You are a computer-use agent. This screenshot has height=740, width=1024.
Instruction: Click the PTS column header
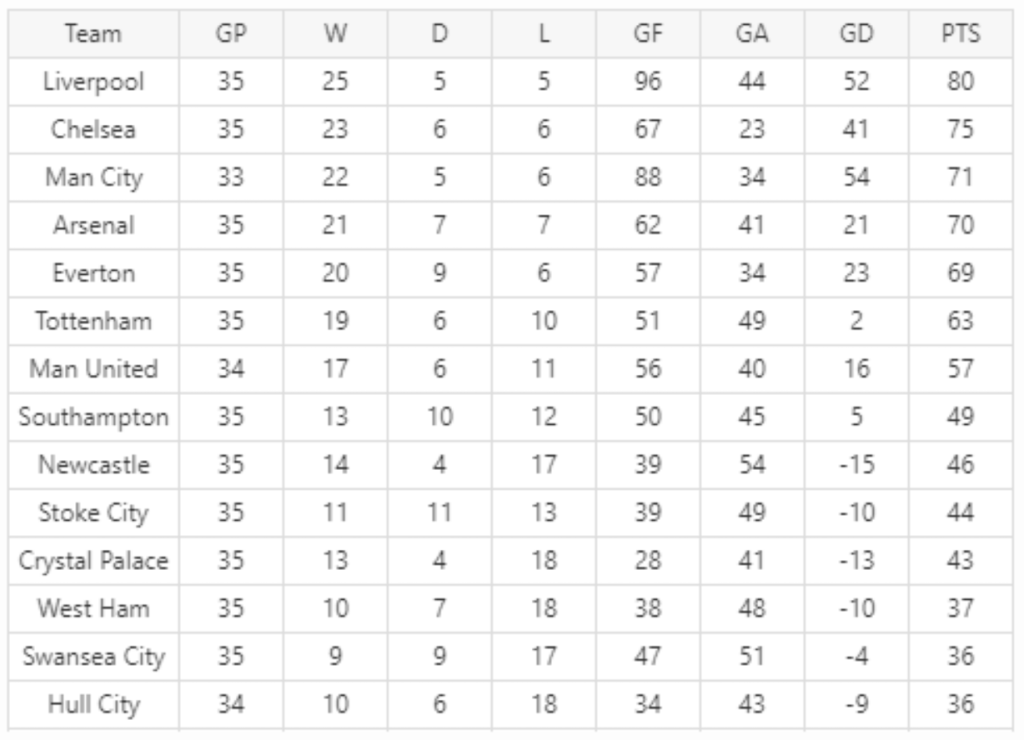tap(960, 34)
